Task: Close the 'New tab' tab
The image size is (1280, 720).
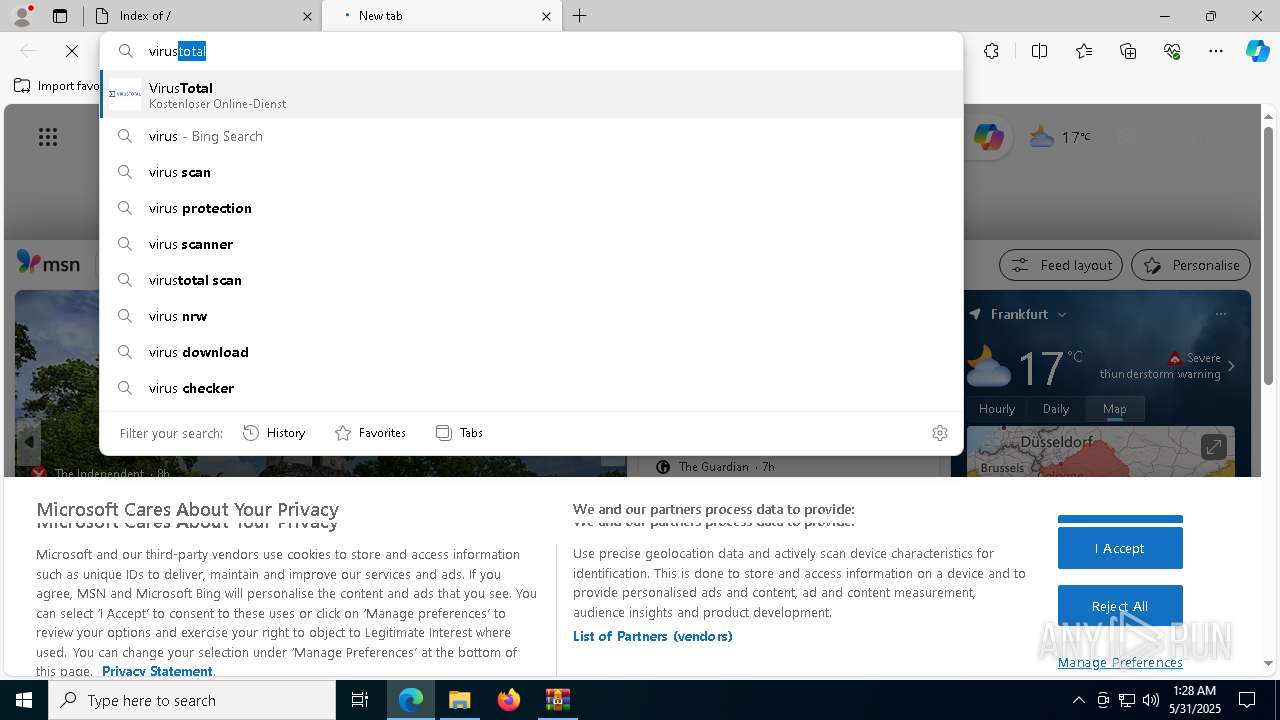Action: [x=546, y=16]
